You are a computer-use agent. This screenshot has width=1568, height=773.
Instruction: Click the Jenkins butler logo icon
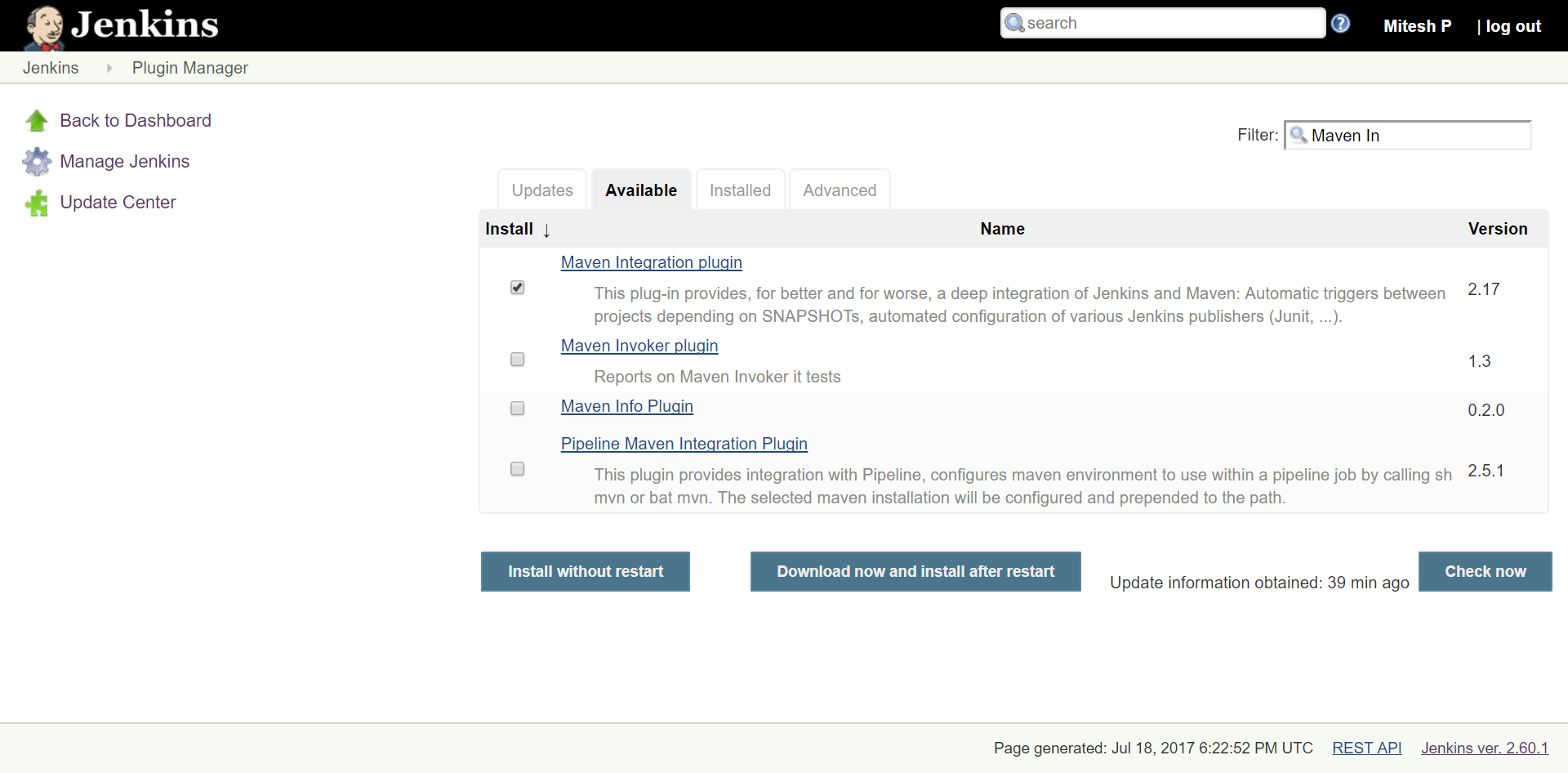[44, 28]
